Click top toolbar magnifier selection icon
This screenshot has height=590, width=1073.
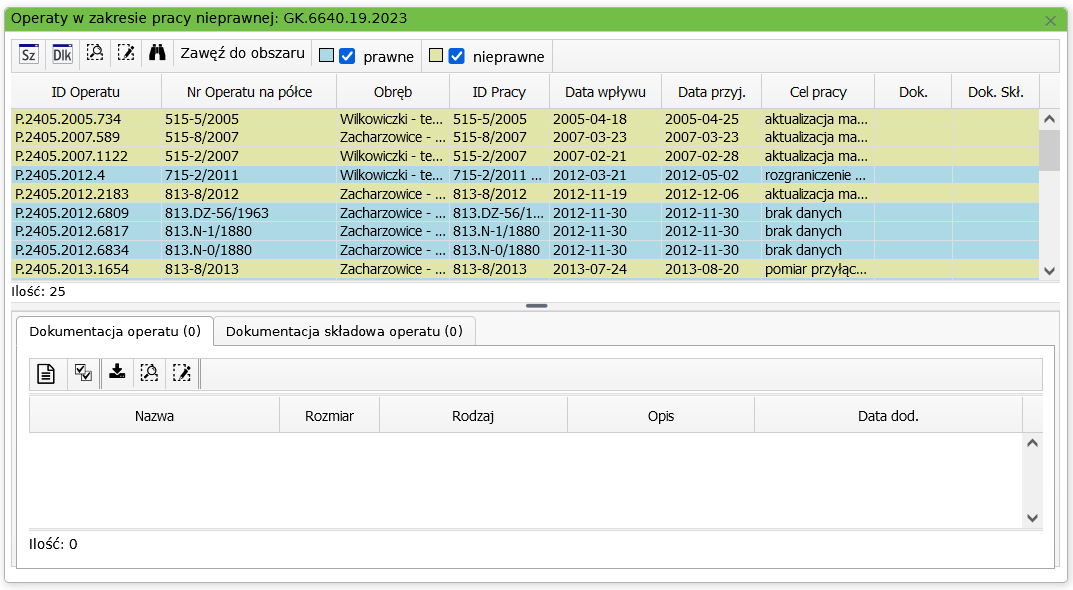(94, 54)
